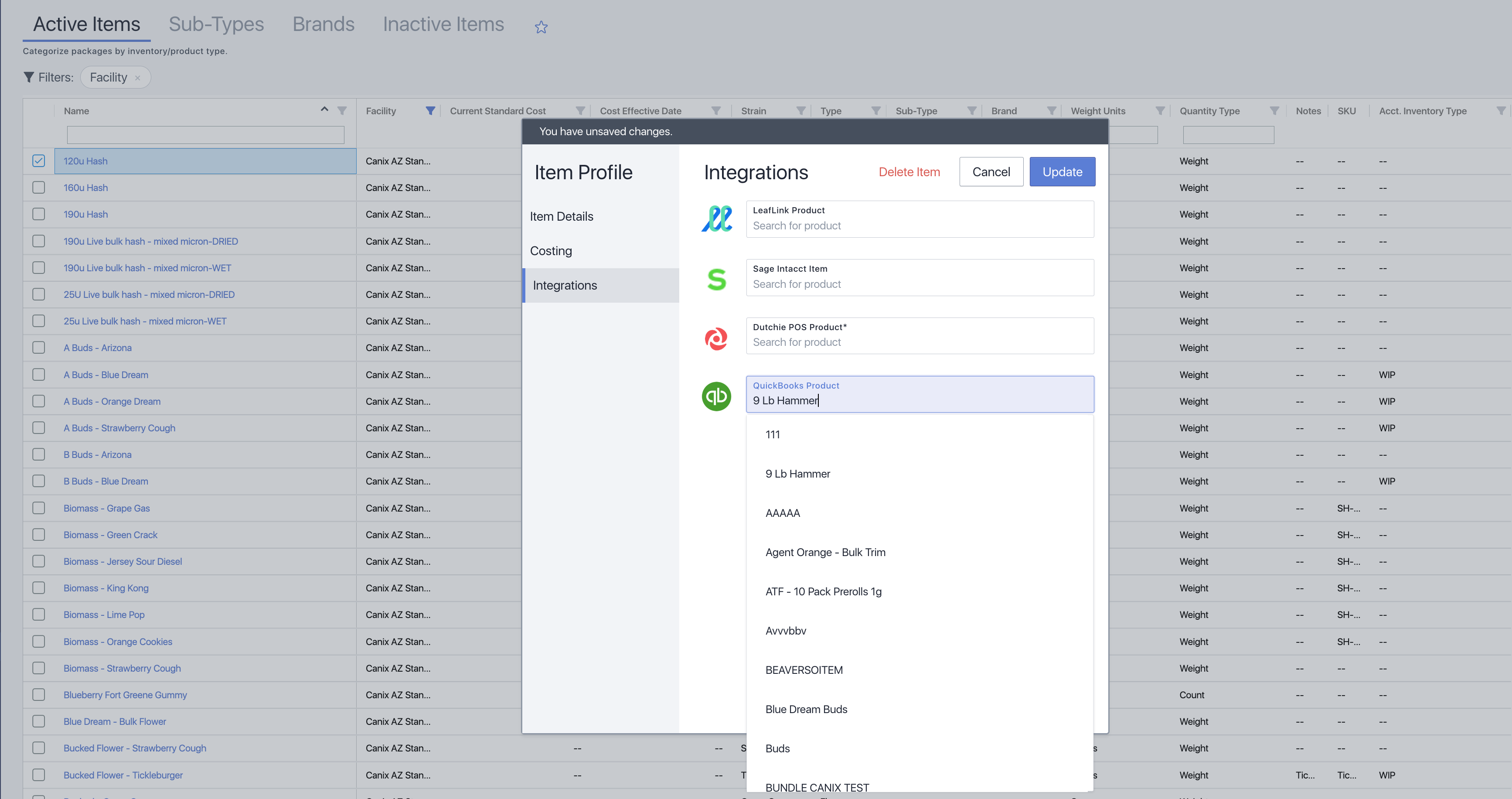This screenshot has width=1512, height=799.
Task: Click the Cancel button
Action: pyautogui.click(x=991, y=171)
